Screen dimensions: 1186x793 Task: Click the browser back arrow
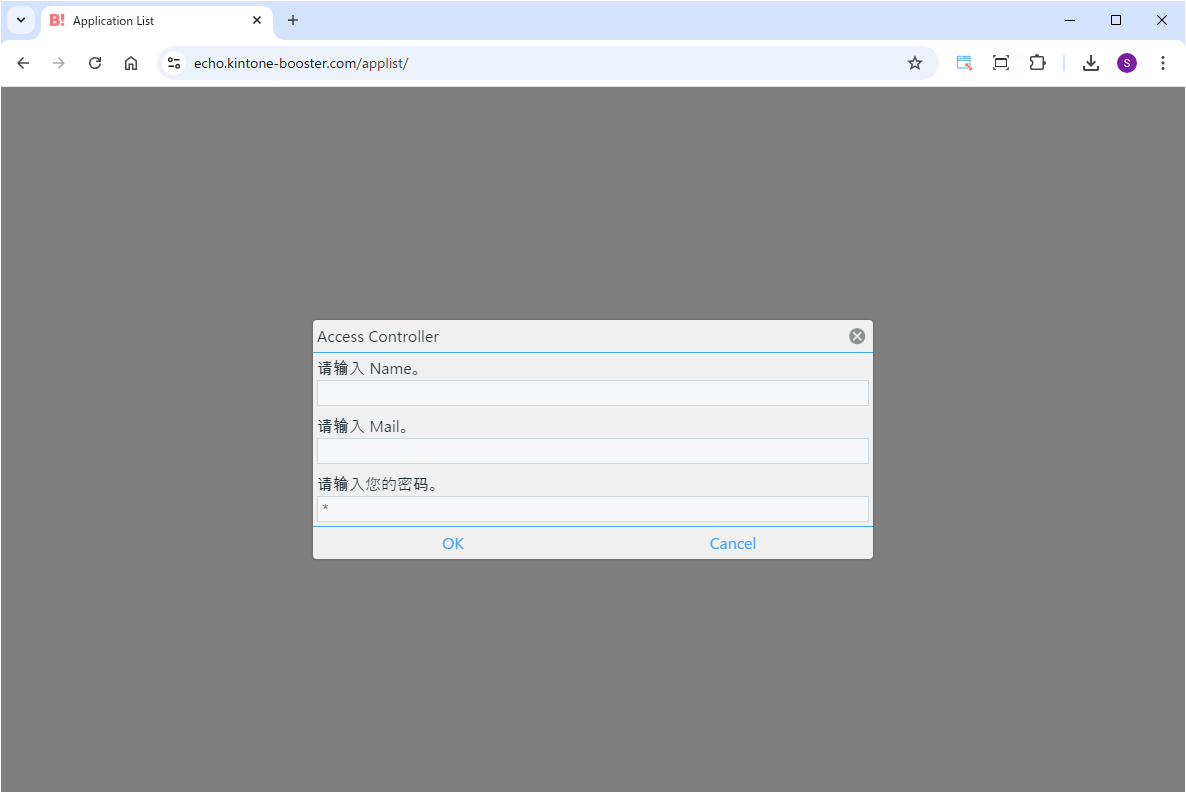[23, 63]
